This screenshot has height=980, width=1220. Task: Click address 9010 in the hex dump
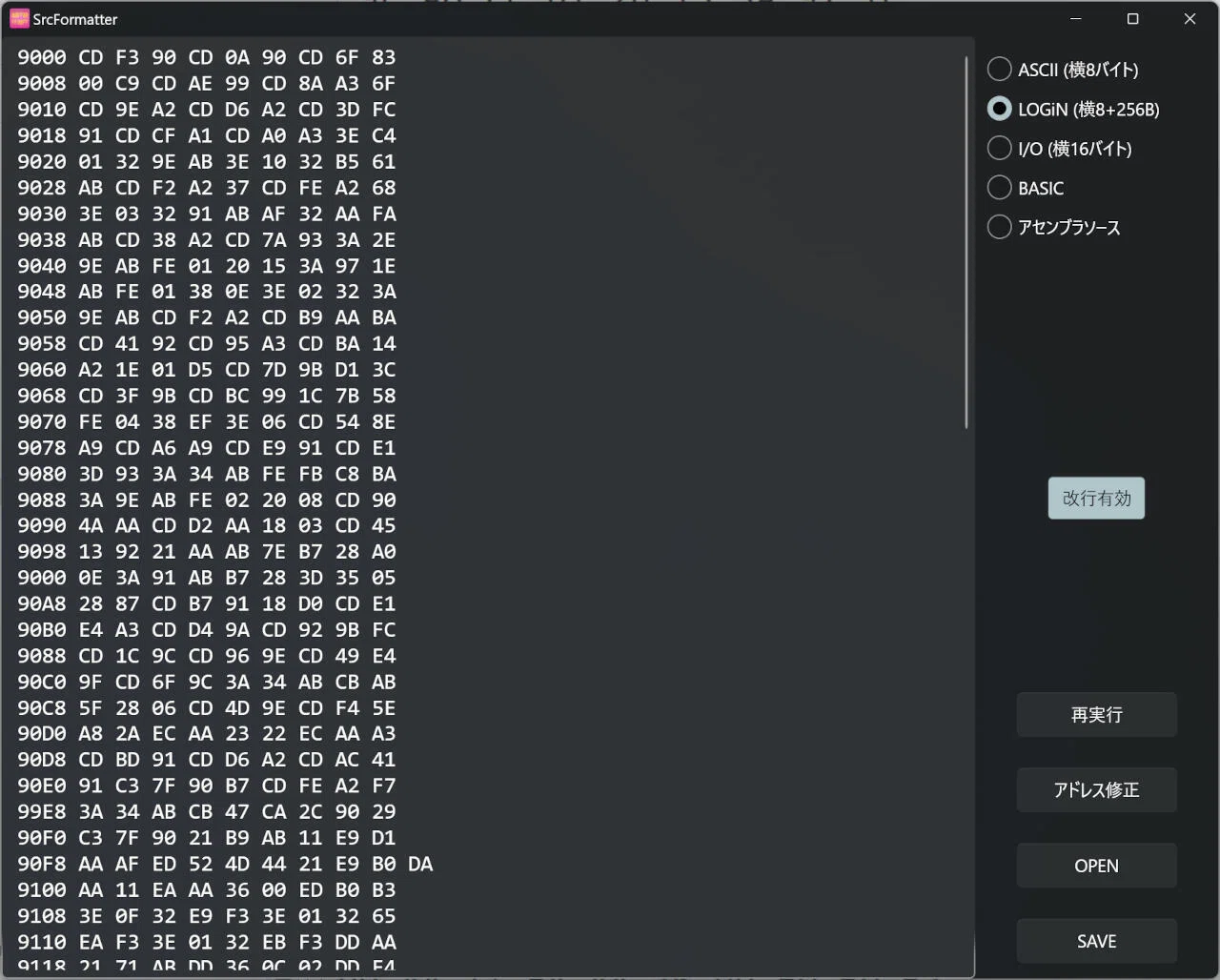(x=42, y=110)
